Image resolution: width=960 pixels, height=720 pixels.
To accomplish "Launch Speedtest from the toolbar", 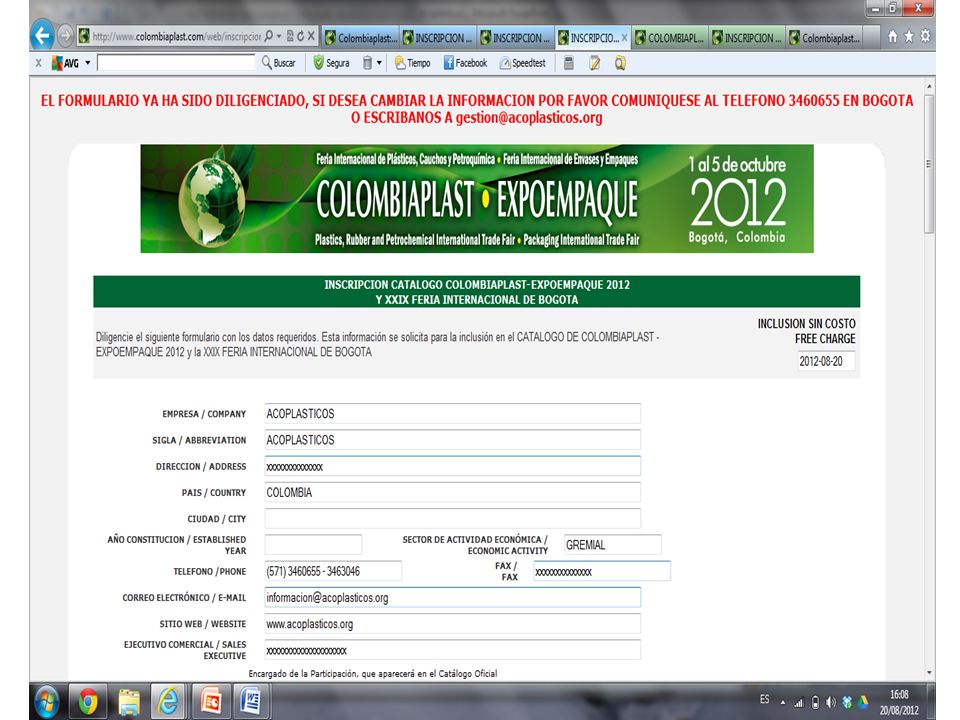I will [x=522, y=62].
